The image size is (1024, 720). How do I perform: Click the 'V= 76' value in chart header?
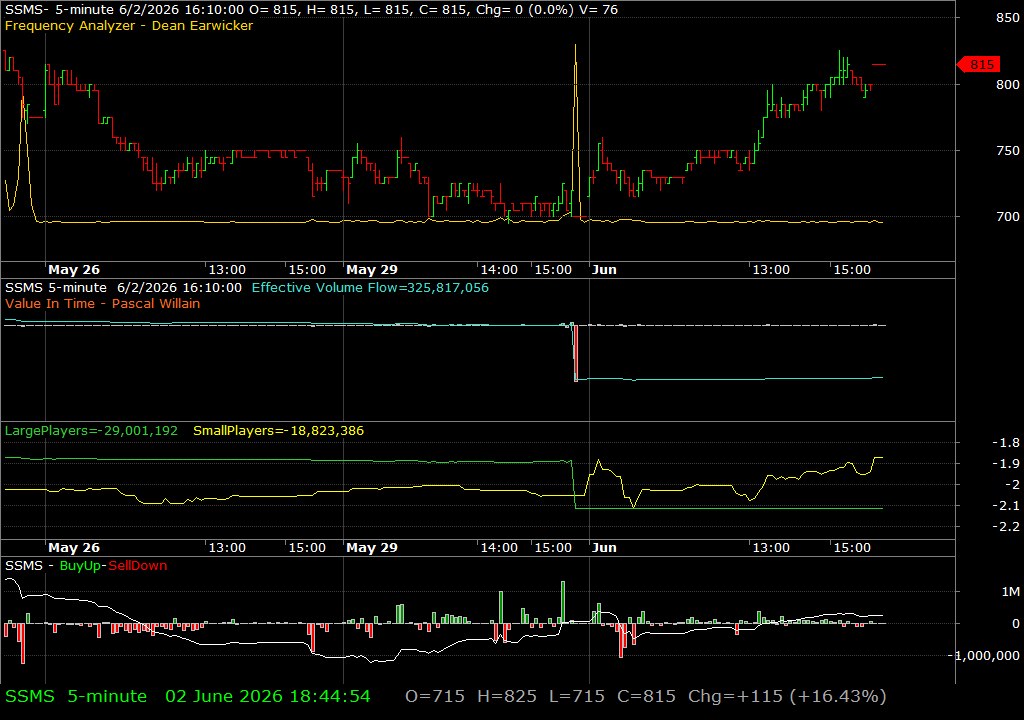[597, 10]
